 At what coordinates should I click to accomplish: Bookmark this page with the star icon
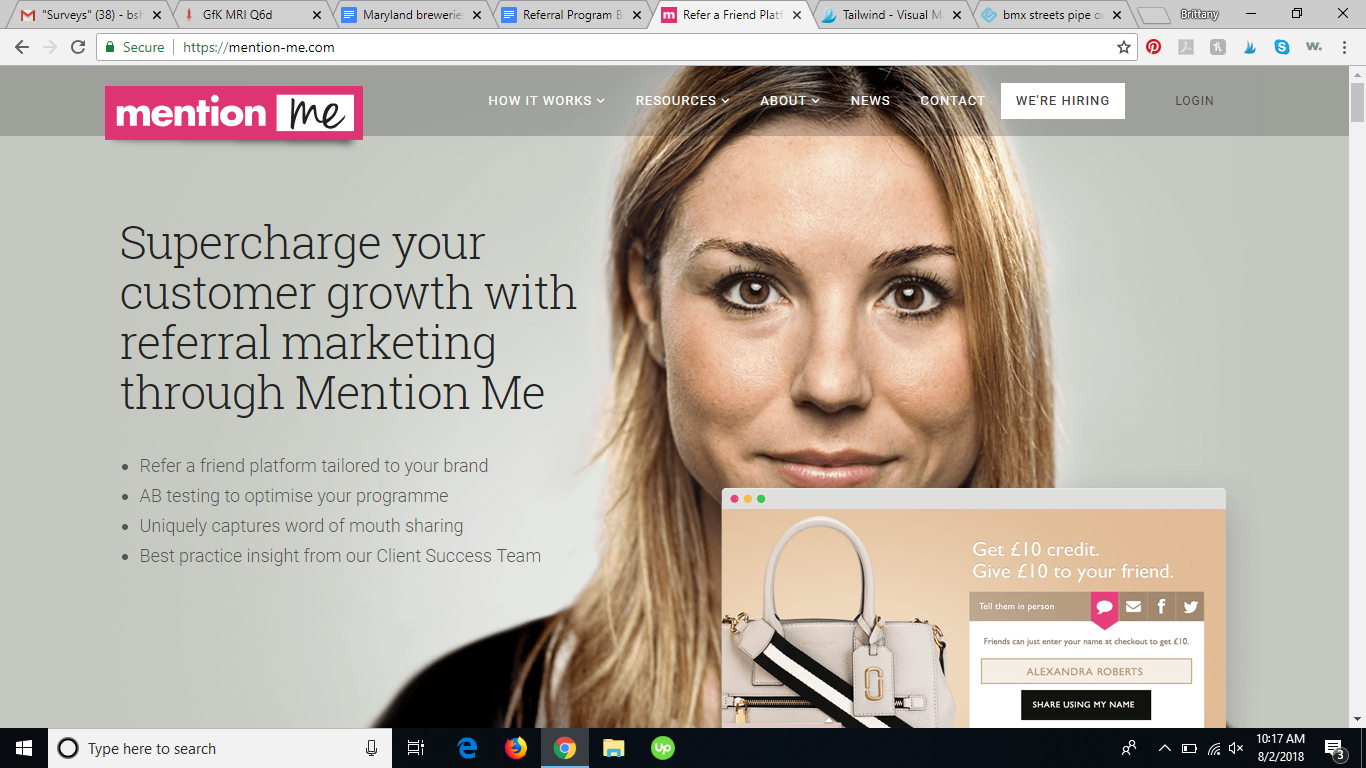[1124, 47]
